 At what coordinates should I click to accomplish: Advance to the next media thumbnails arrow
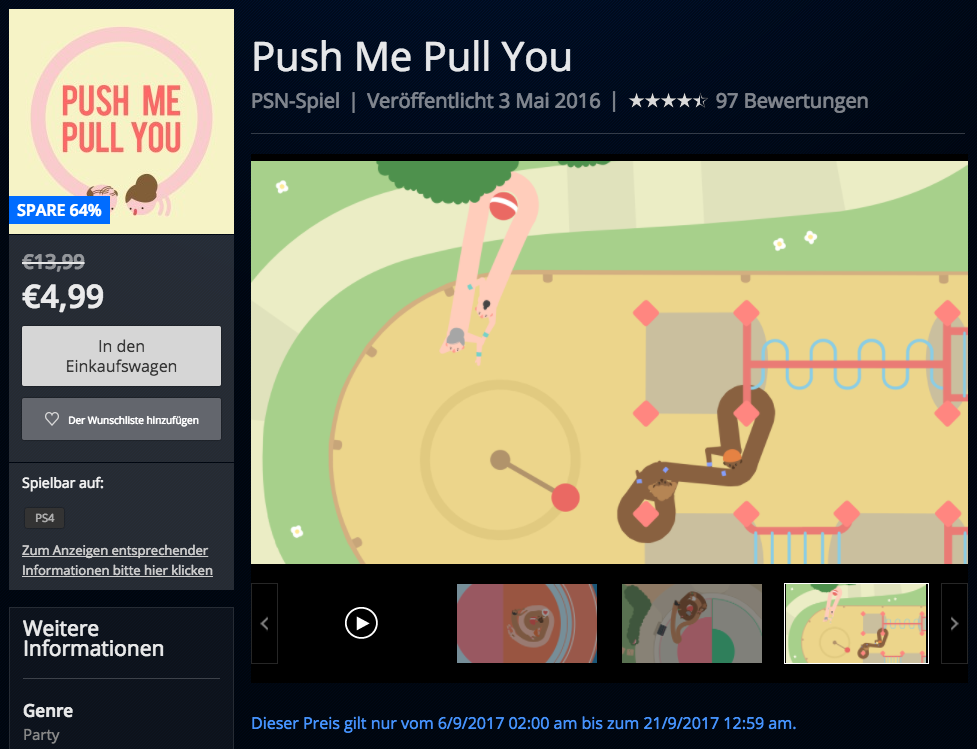(x=954, y=623)
